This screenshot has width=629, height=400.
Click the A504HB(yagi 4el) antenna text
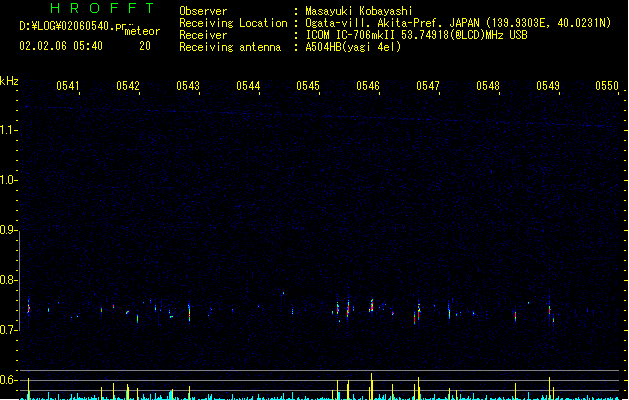click(x=353, y=47)
